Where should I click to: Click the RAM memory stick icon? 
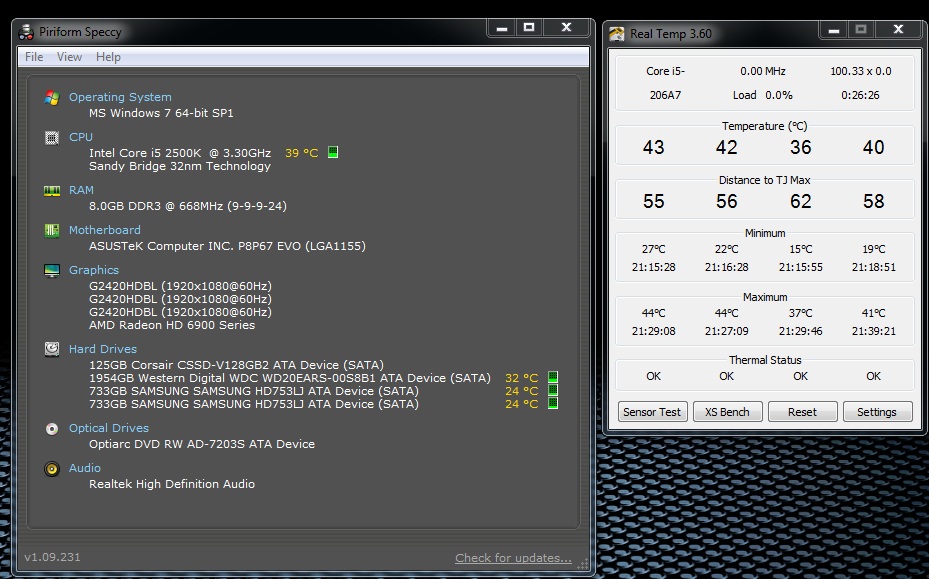(x=52, y=190)
